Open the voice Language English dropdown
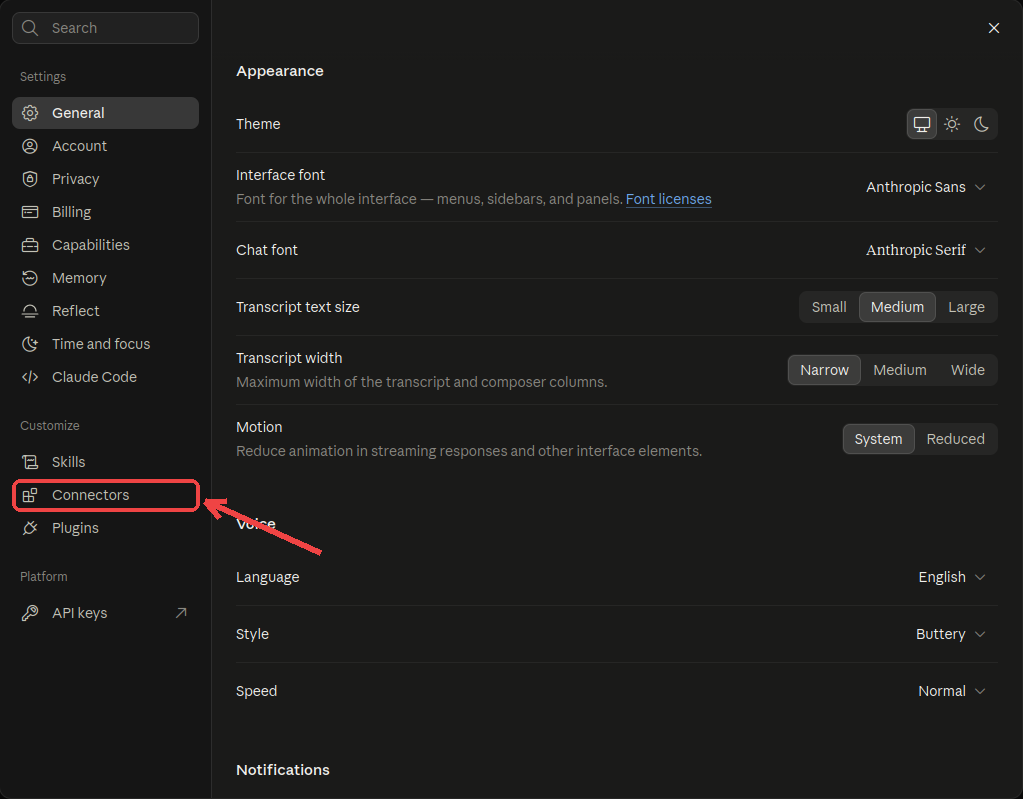Screen dimensions: 1023x799 pyautogui.click(x=951, y=577)
